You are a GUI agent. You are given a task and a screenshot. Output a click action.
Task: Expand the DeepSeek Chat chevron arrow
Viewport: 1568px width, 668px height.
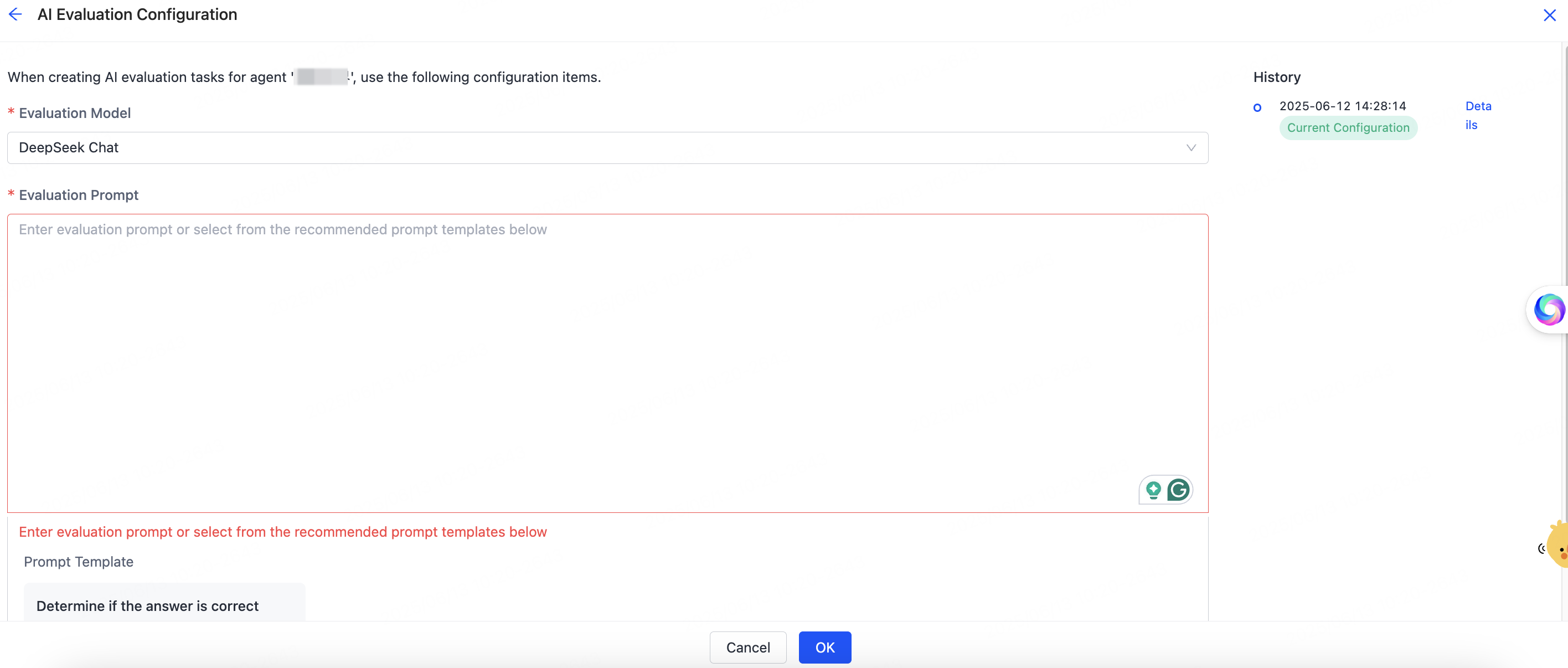click(x=1190, y=148)
